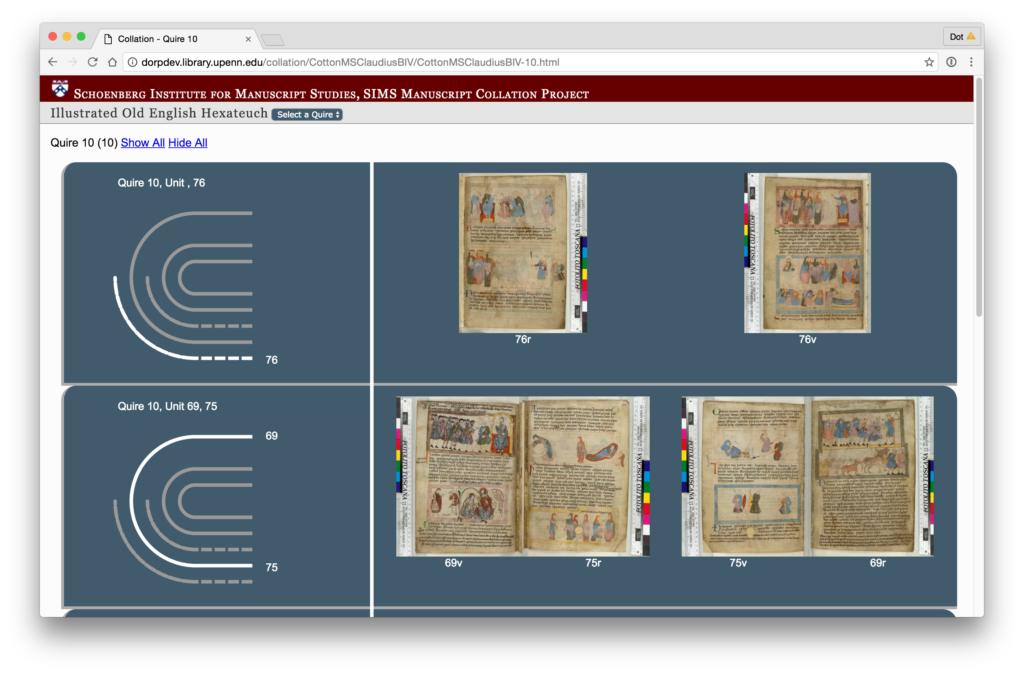The height and width of the screenshot is (674, 1024).
Task: View site information icon in address bar
Action: click(x=132, y=62)
